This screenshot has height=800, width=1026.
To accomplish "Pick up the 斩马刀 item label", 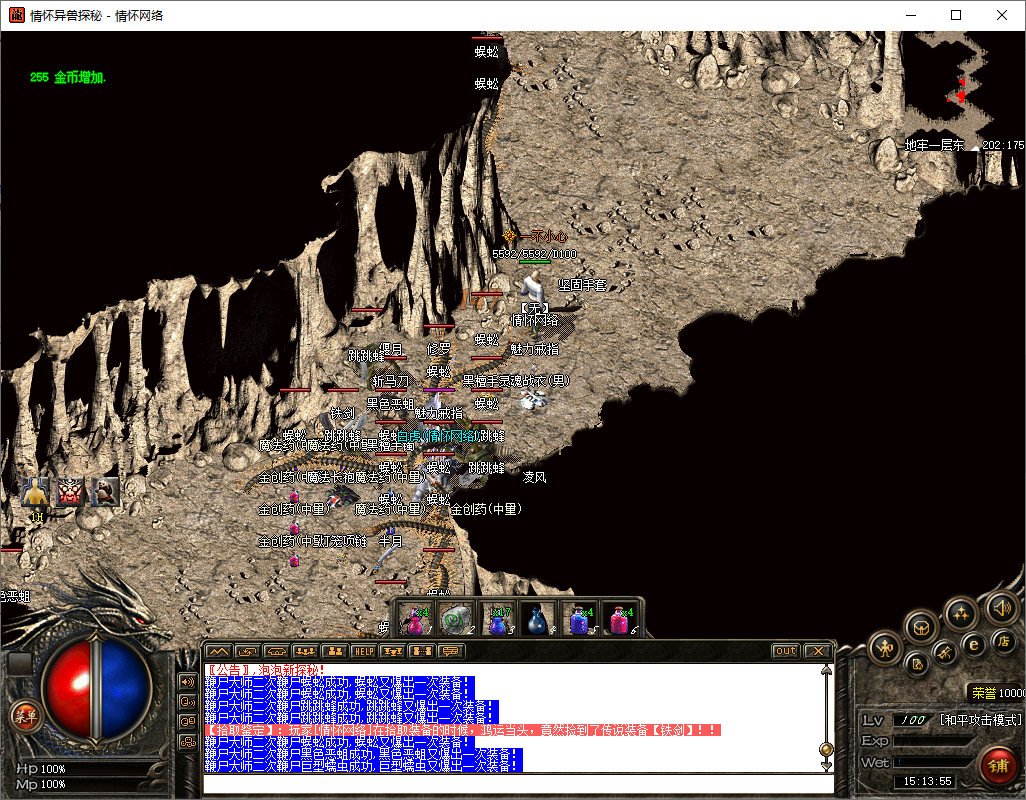I will pyautogui.click(x=391, y=381).
